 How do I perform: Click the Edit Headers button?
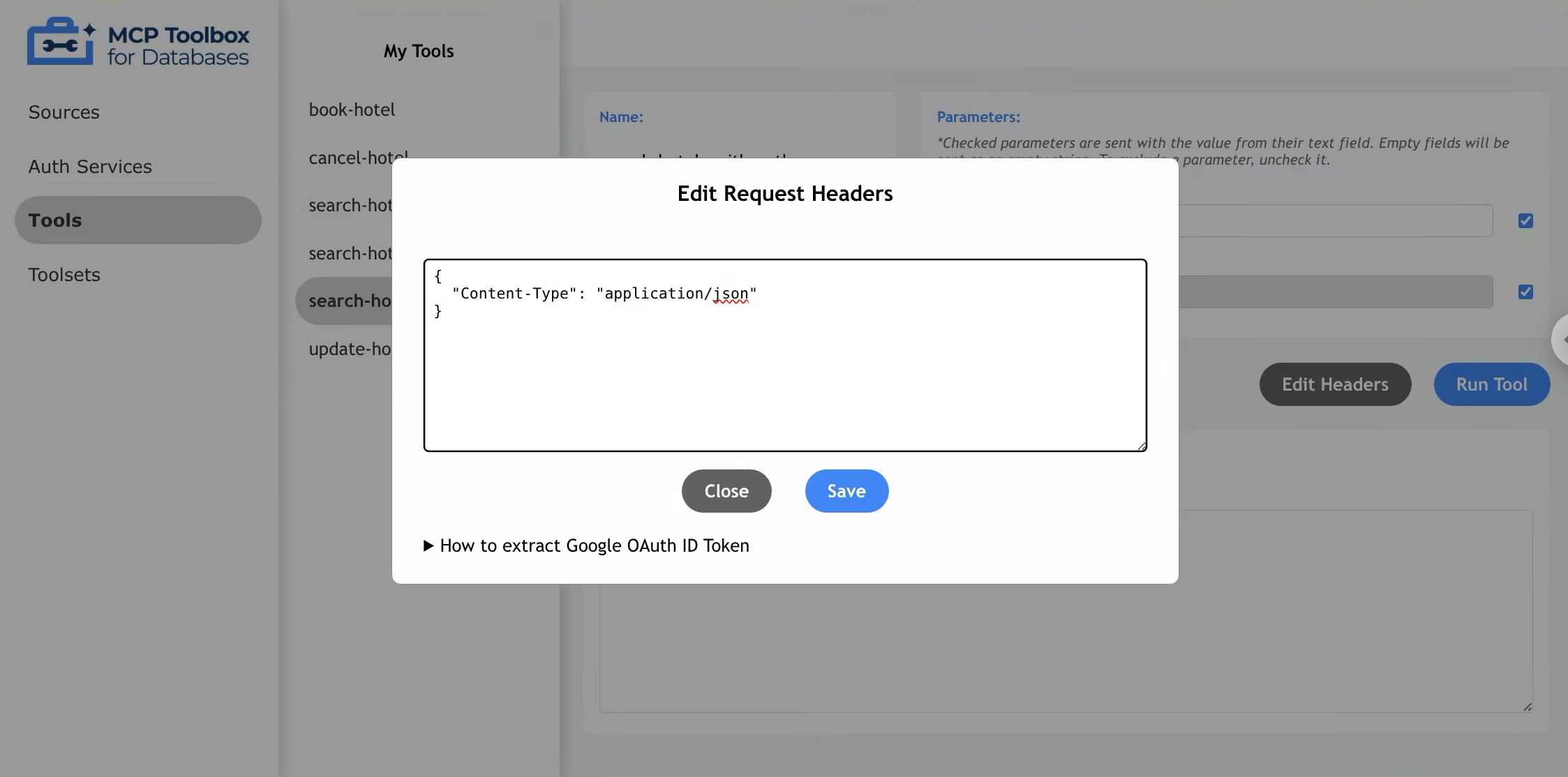[x=1334, y=384]
